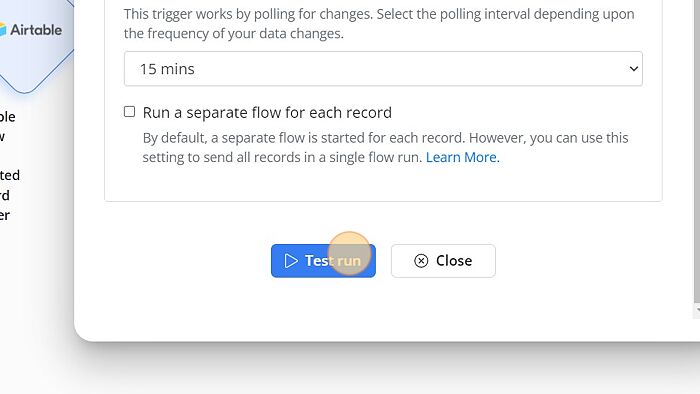Click the Airtable logo icon

pos(3,30)
